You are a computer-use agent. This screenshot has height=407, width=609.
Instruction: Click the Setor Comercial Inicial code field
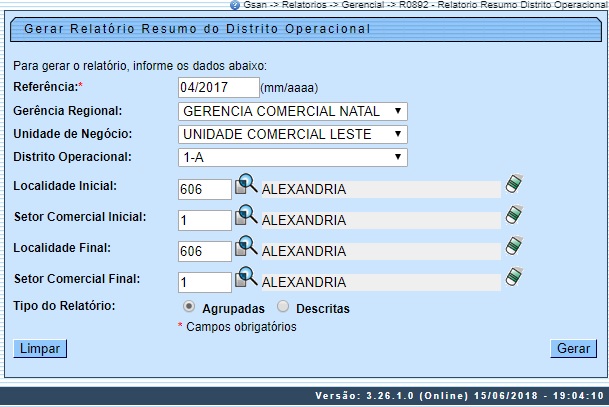(204, 220)
